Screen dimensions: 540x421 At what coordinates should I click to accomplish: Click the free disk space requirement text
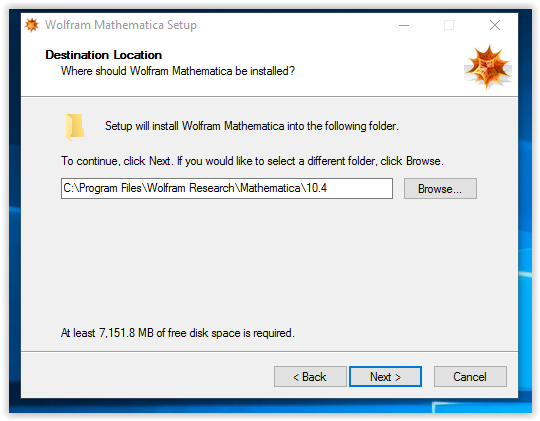178,333
